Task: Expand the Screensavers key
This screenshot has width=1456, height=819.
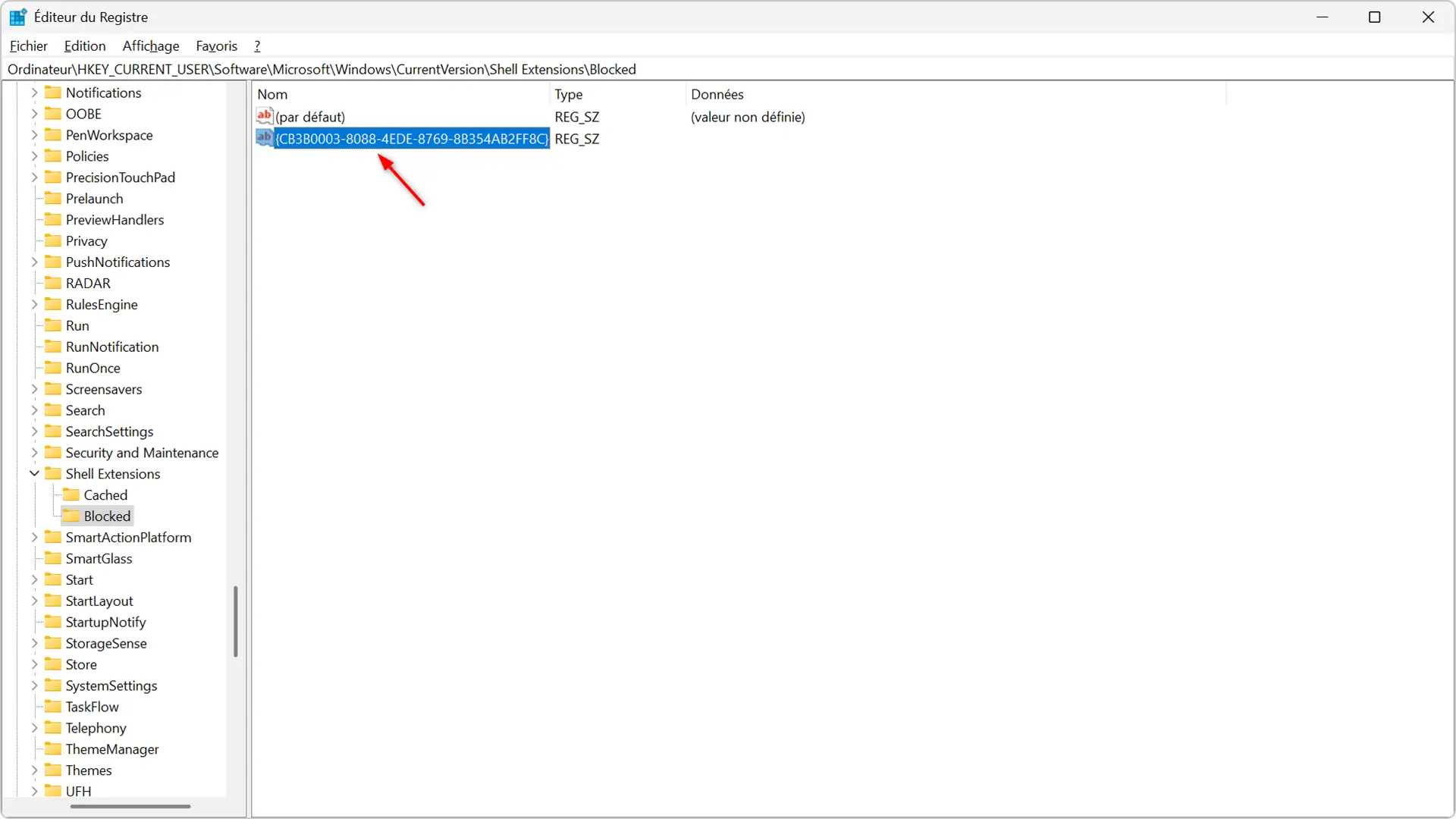Action: [x=34, y=389]
